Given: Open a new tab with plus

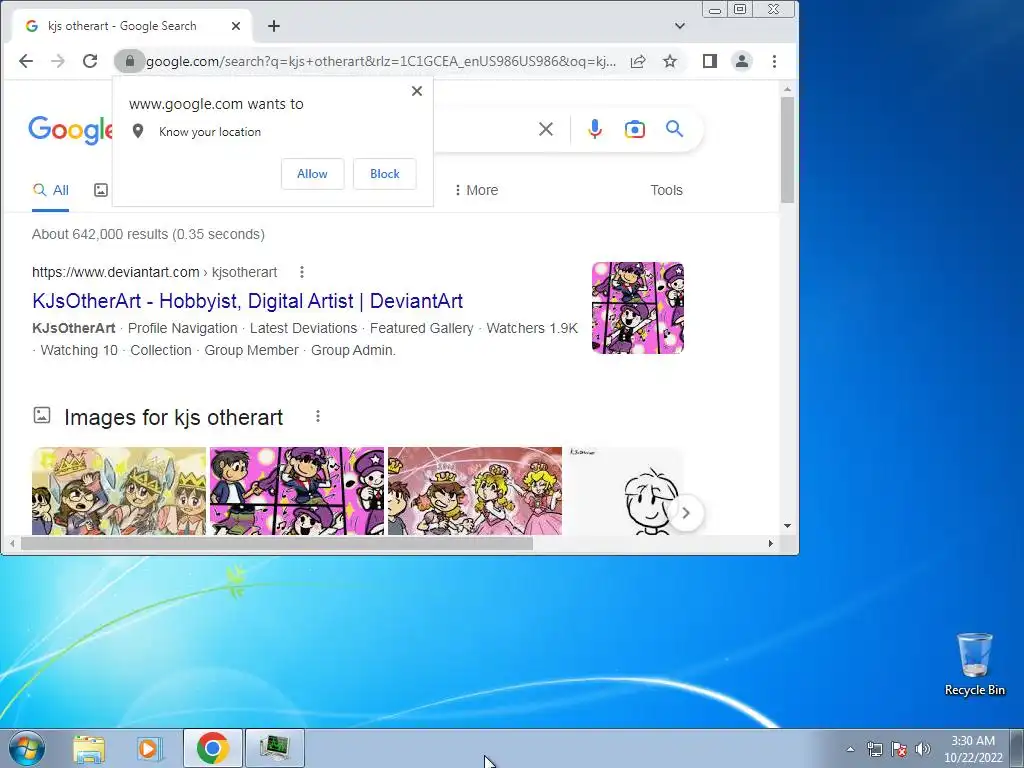Looking at the screenshot, I should (x=274, y=26).
